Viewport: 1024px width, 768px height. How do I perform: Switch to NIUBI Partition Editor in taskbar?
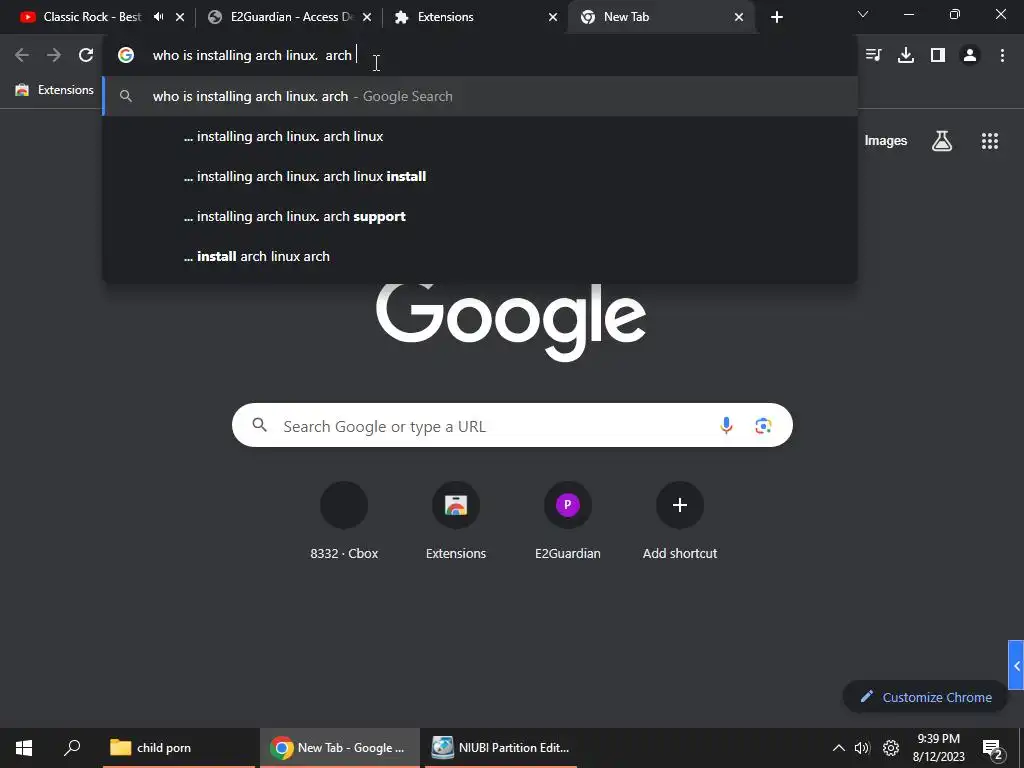pos(501,748)
